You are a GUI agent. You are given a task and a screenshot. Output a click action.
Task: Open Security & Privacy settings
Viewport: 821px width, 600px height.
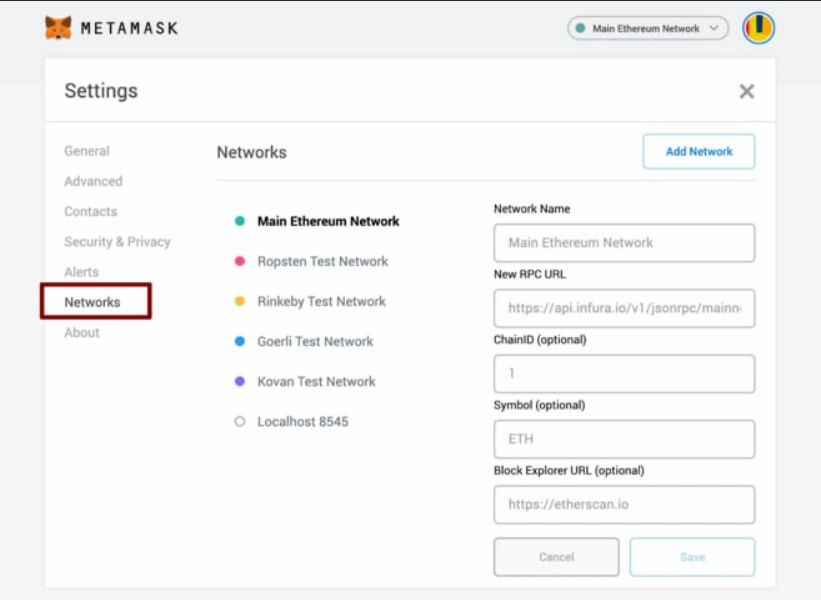(117, 242)
